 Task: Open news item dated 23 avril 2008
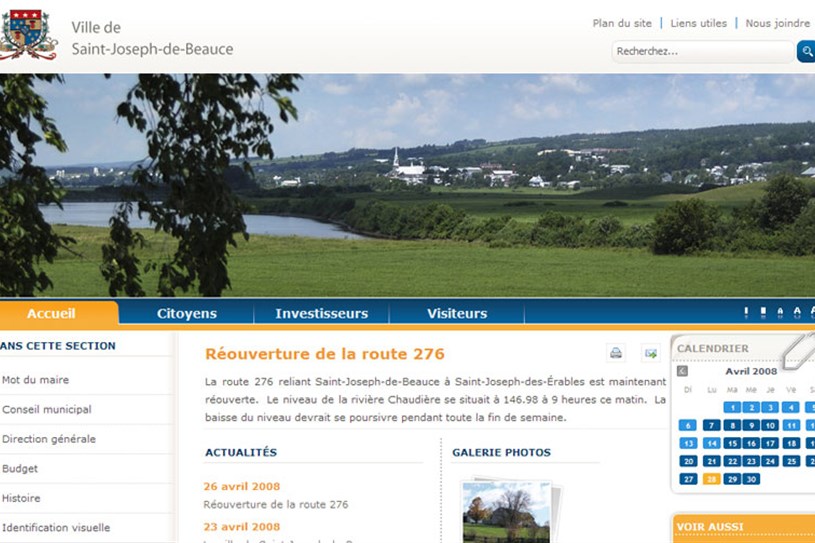tap(242, 527)
